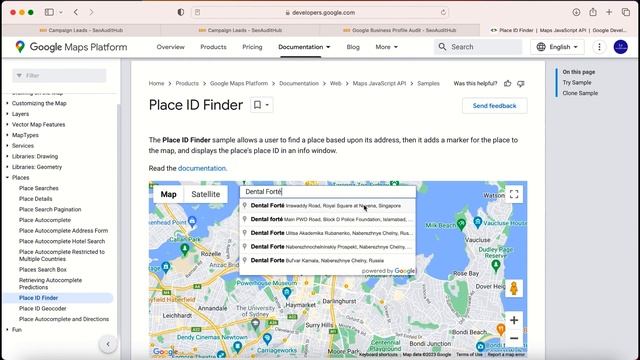Show tab overview icon
The height and width of the screenshot is (360, 640).
point(626,12)
